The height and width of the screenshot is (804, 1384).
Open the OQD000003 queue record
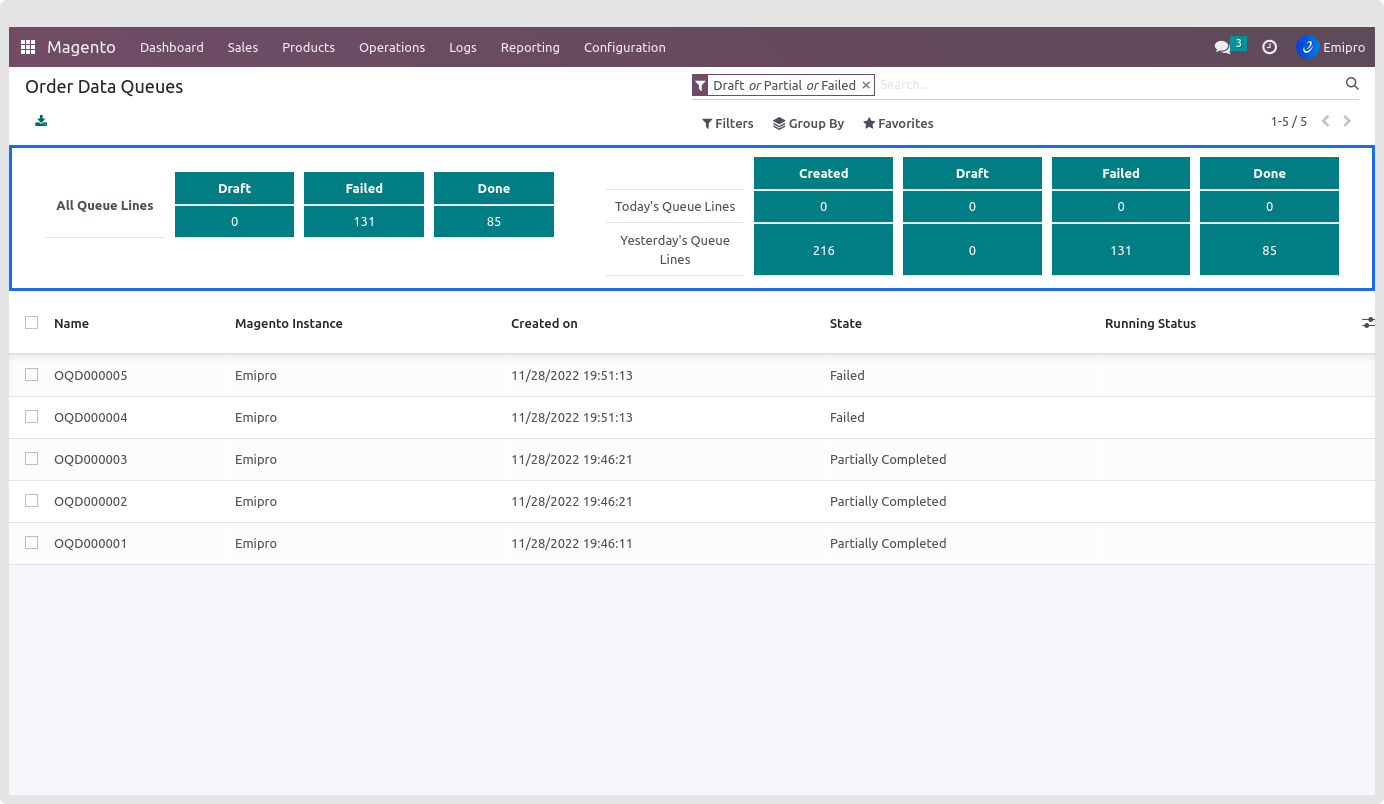tap(91, 460)
